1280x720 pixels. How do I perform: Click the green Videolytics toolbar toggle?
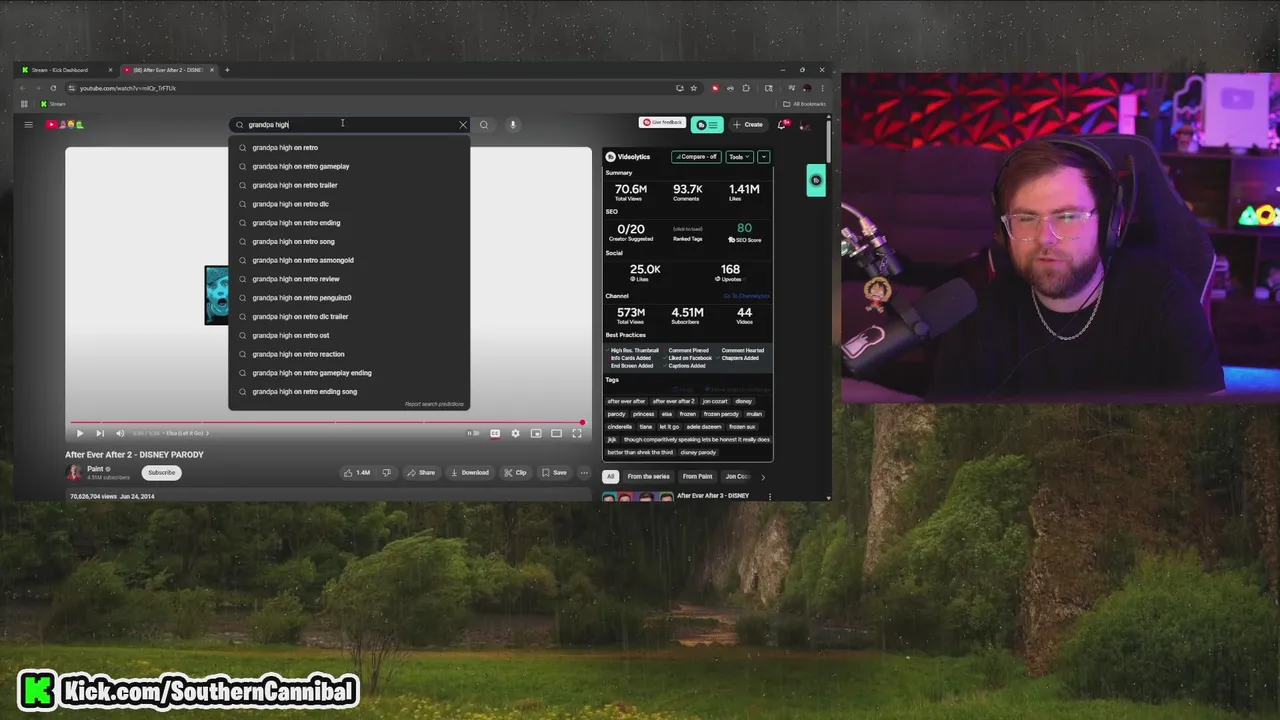707,125
